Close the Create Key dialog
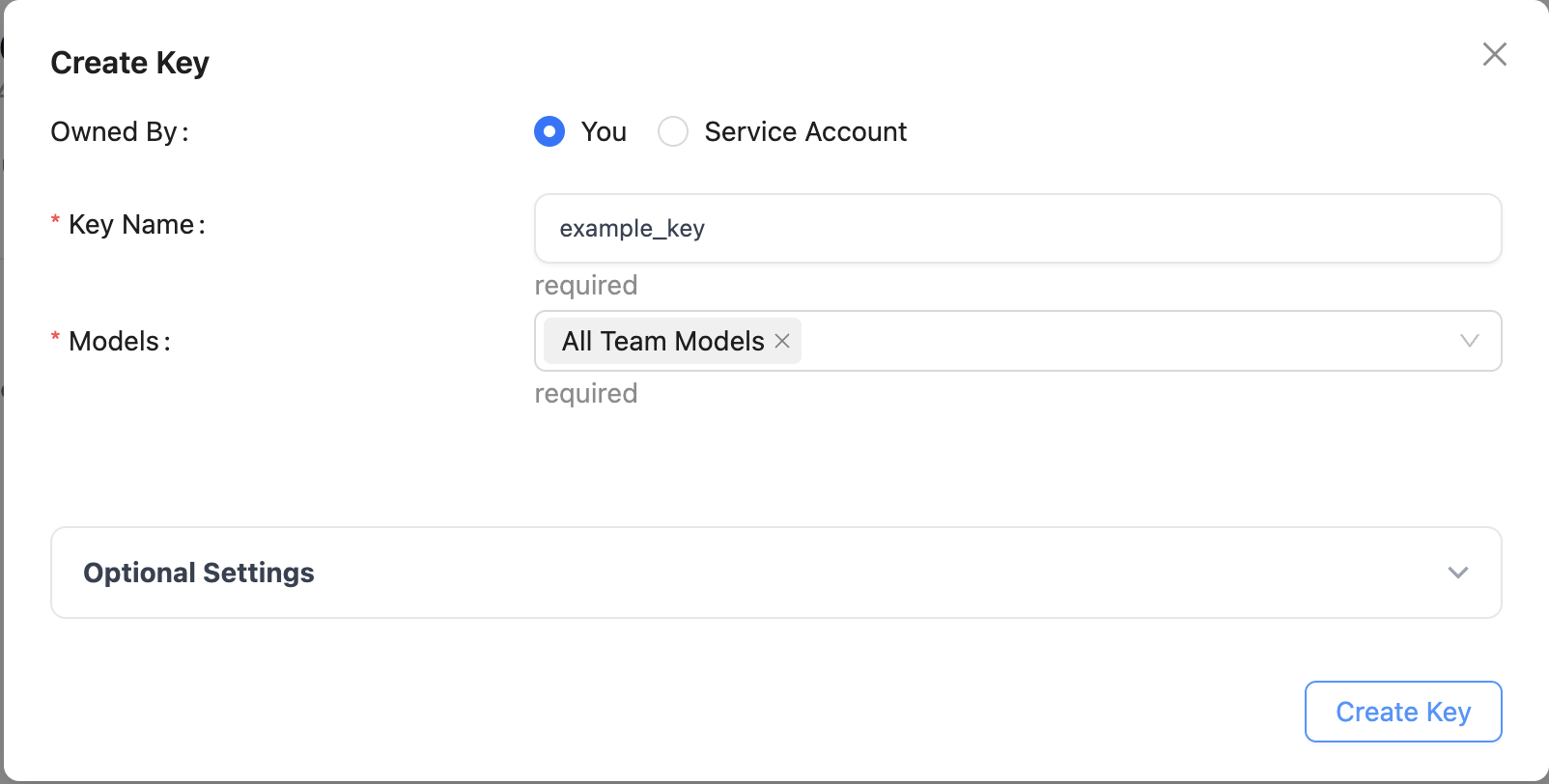 click(x=1494, y=54)
